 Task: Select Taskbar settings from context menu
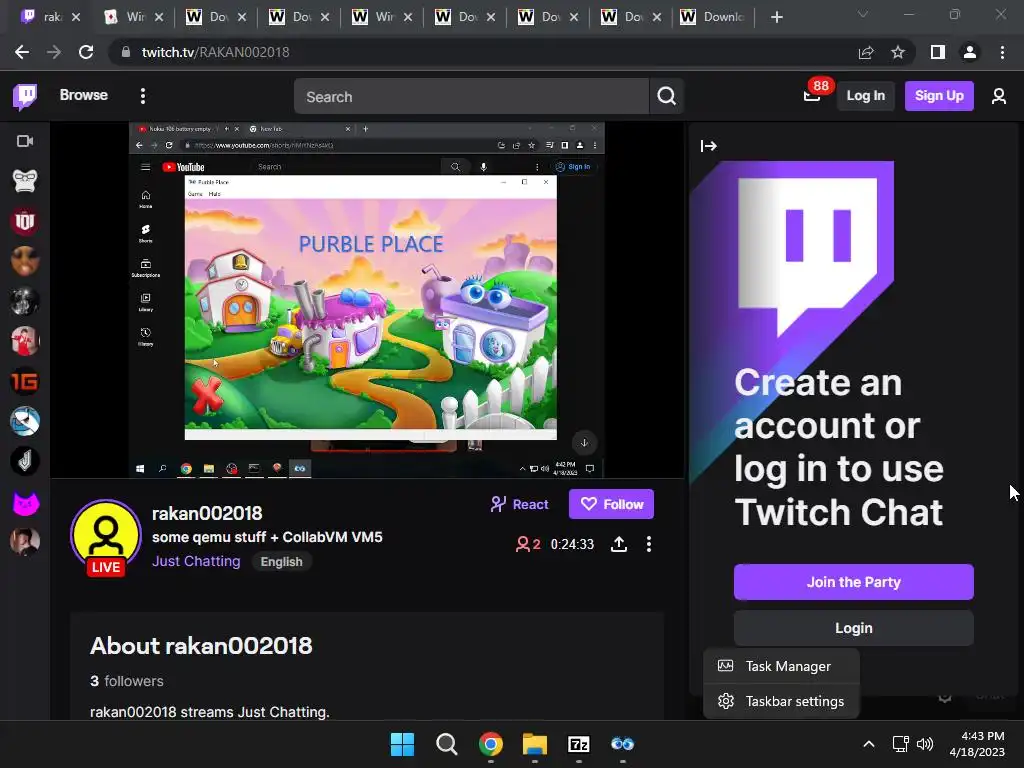click(x=781, y=701)
